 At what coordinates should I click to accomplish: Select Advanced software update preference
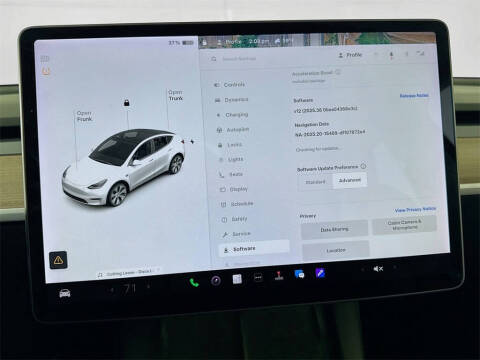tap(350, 180)
